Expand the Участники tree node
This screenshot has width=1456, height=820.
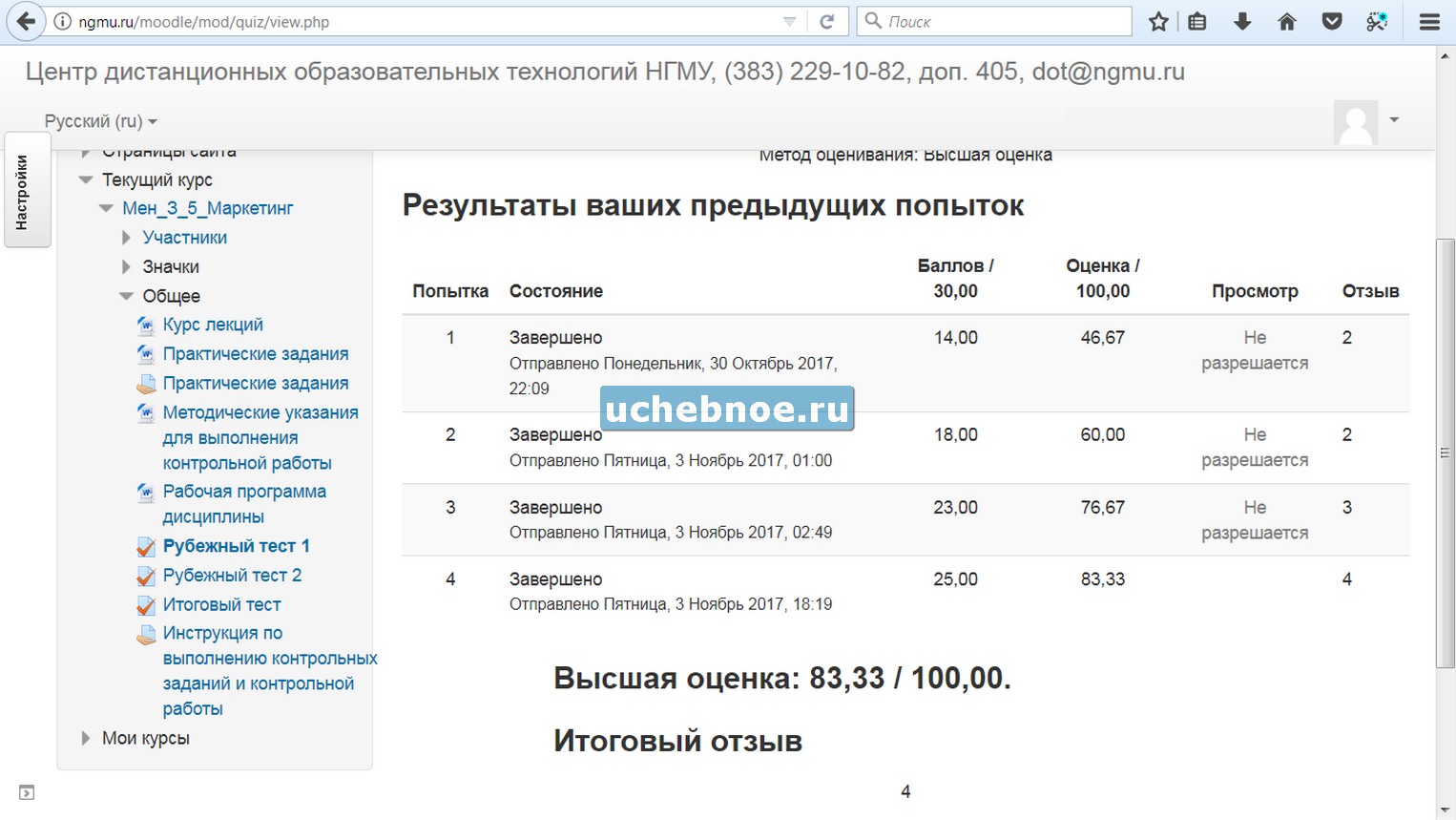click(126, 238)
